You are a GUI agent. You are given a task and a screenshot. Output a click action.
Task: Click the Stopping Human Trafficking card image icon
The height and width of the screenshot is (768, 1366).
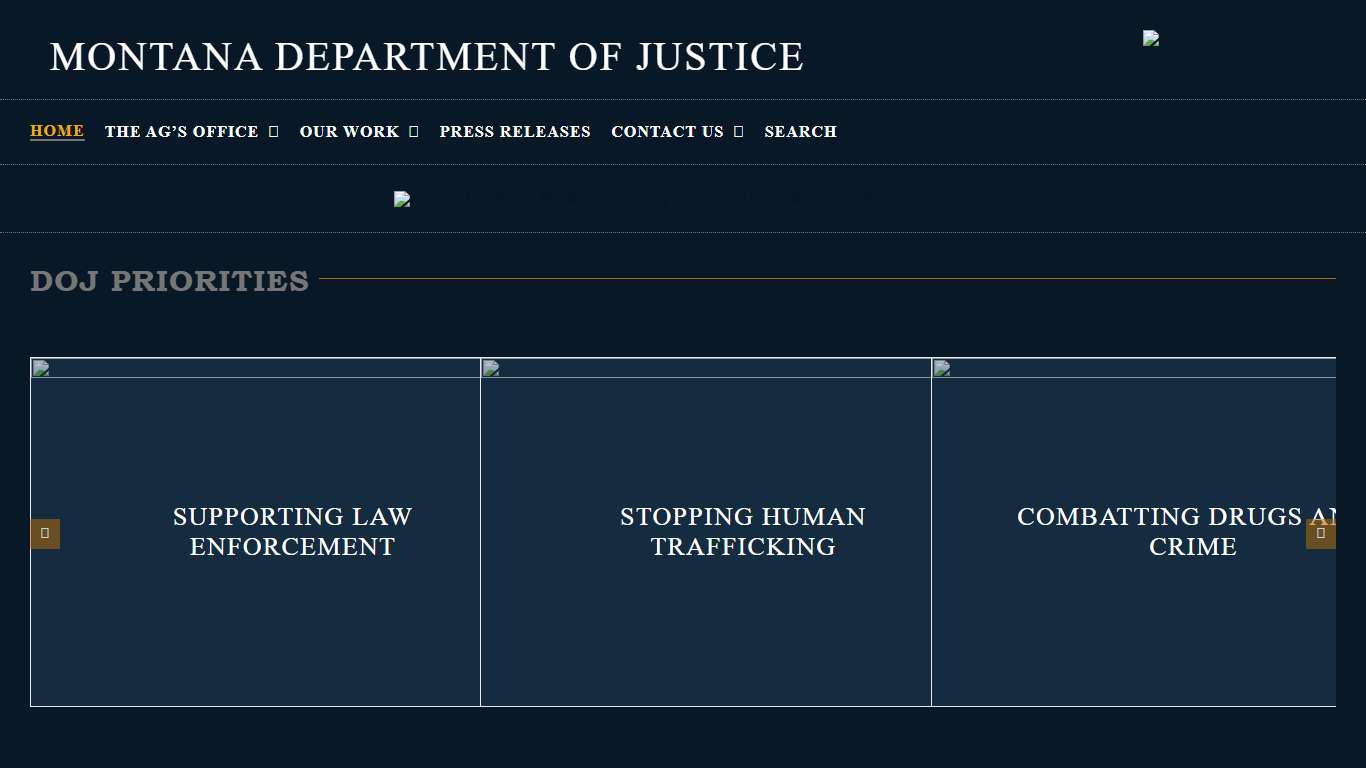(x=491, y=368)
